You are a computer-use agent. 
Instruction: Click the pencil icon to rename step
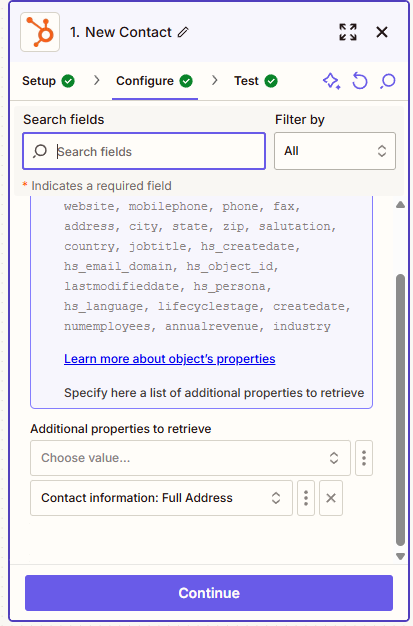183,32
